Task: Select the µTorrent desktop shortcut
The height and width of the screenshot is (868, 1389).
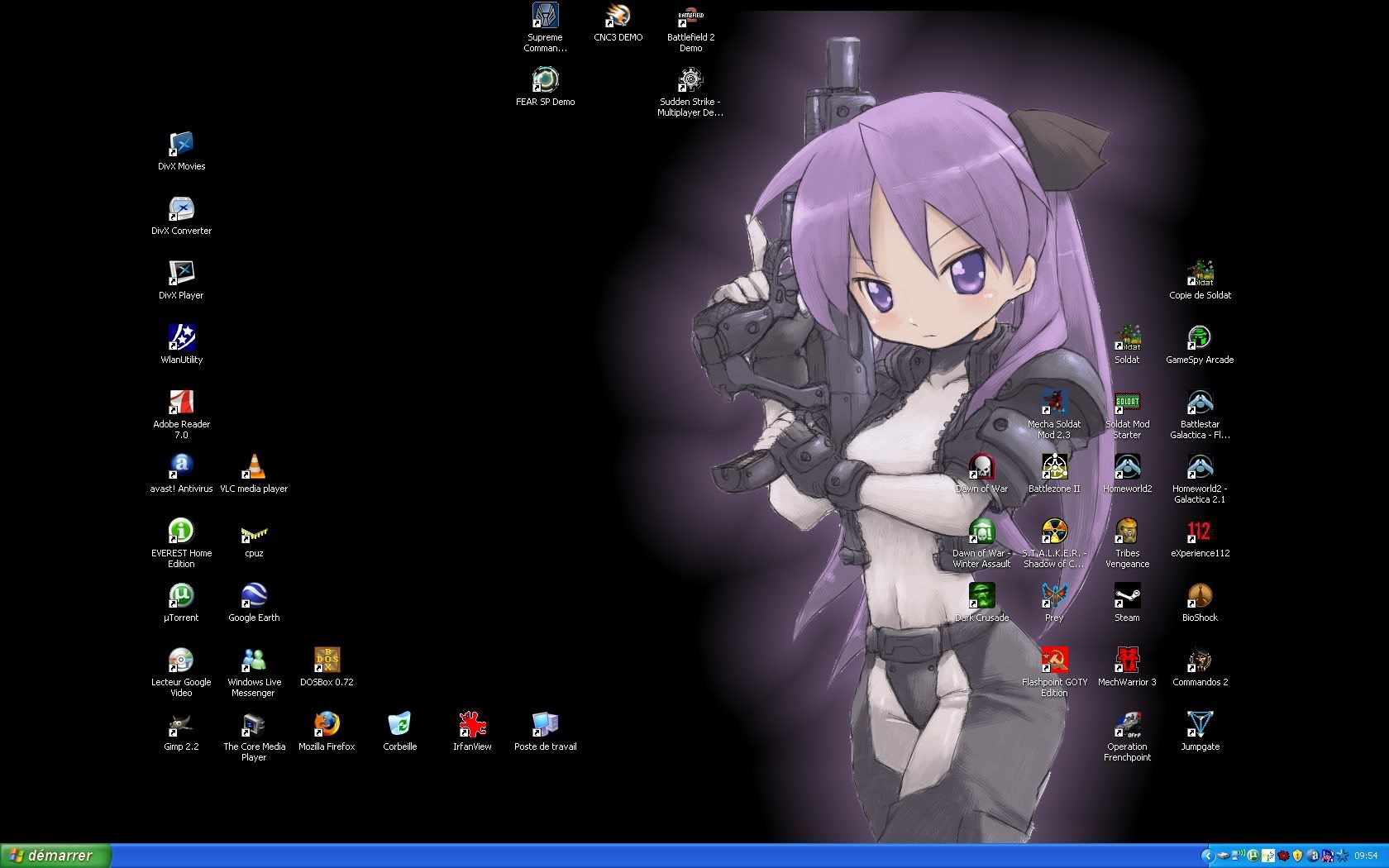Action: tap(181, 595)
